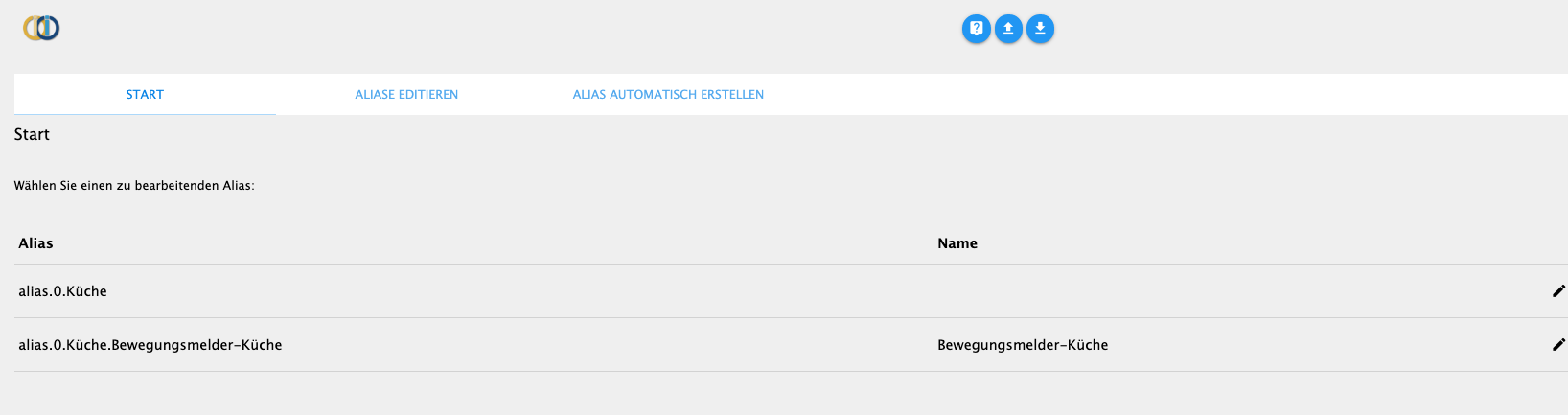This screenshot has width=1568, height=415.
Task: Click the blank area below the alias table
Action: (x=767, y=395)
